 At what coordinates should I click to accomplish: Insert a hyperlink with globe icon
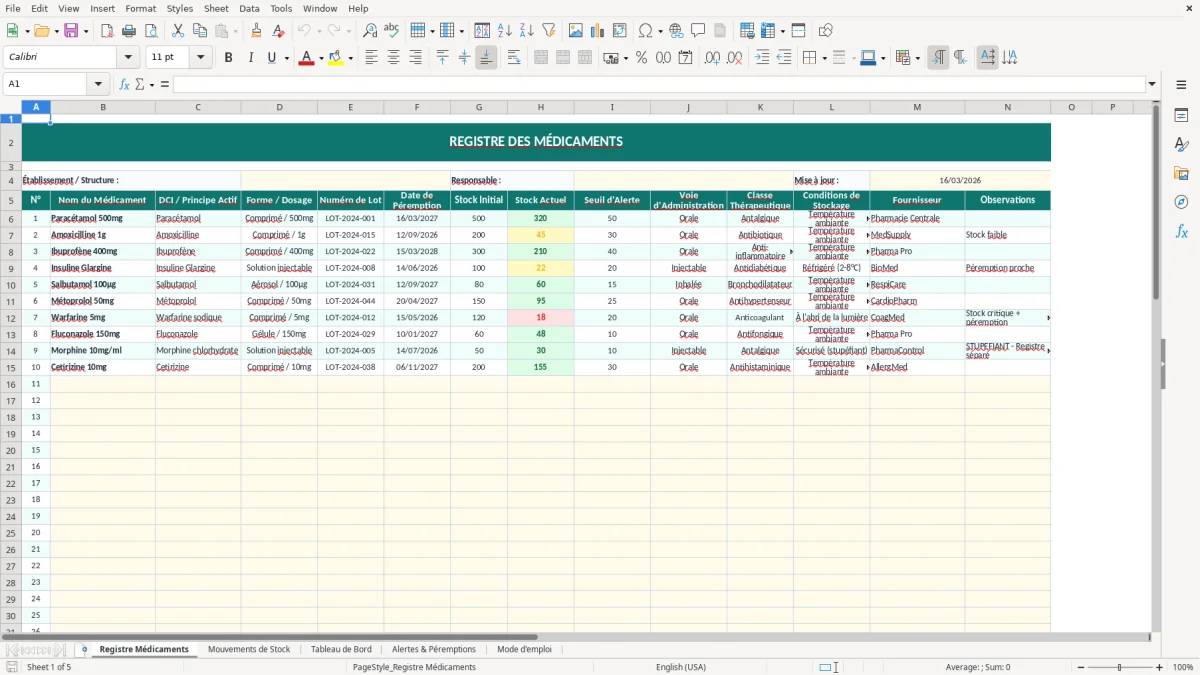(677, 31)
